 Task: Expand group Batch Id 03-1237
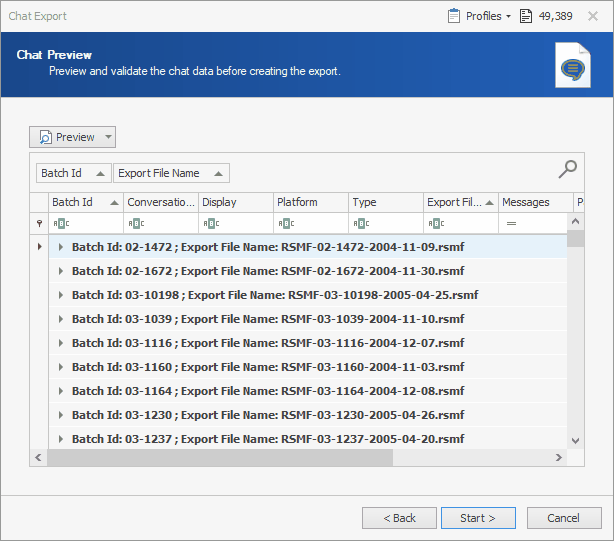coord(61,439)
